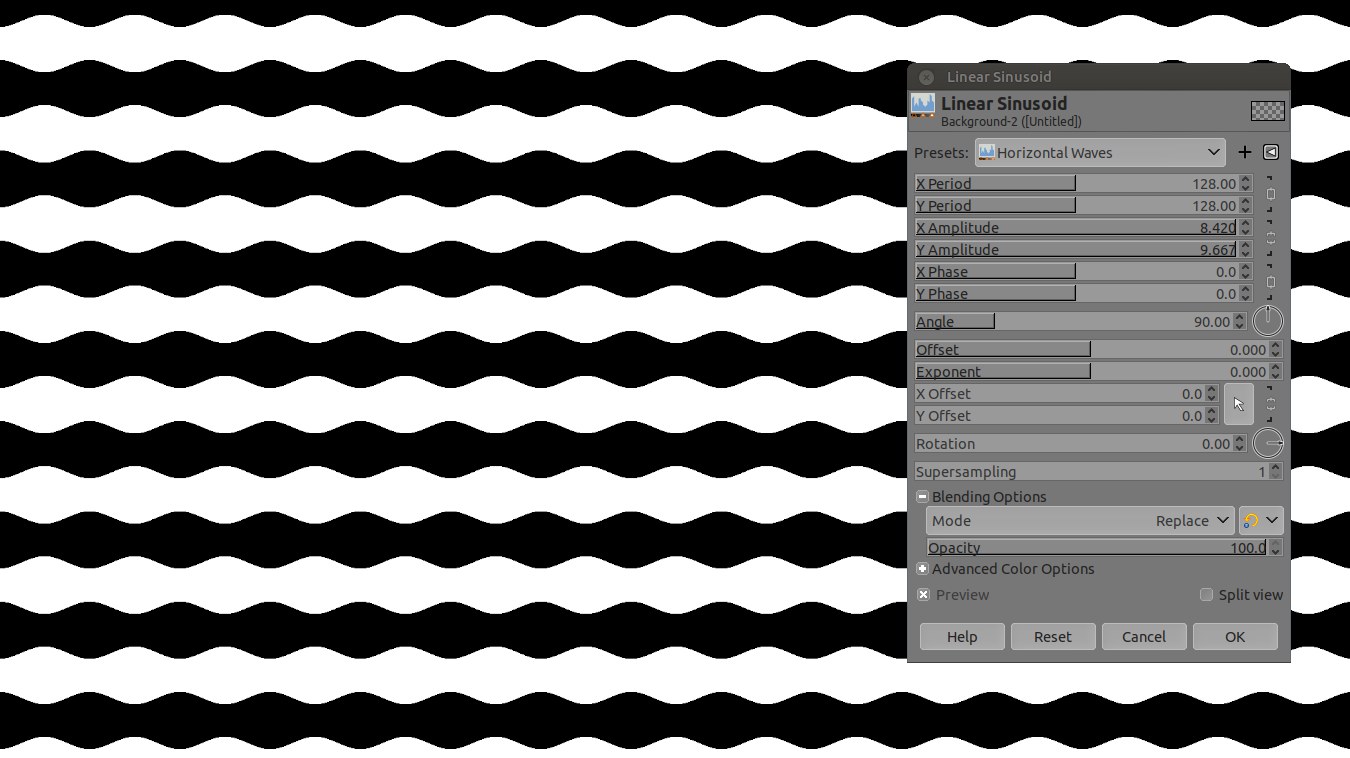Screen dimensions: 1350x758
Task: Click the Supersampling spinner arrows
Action: (1275, 471)
